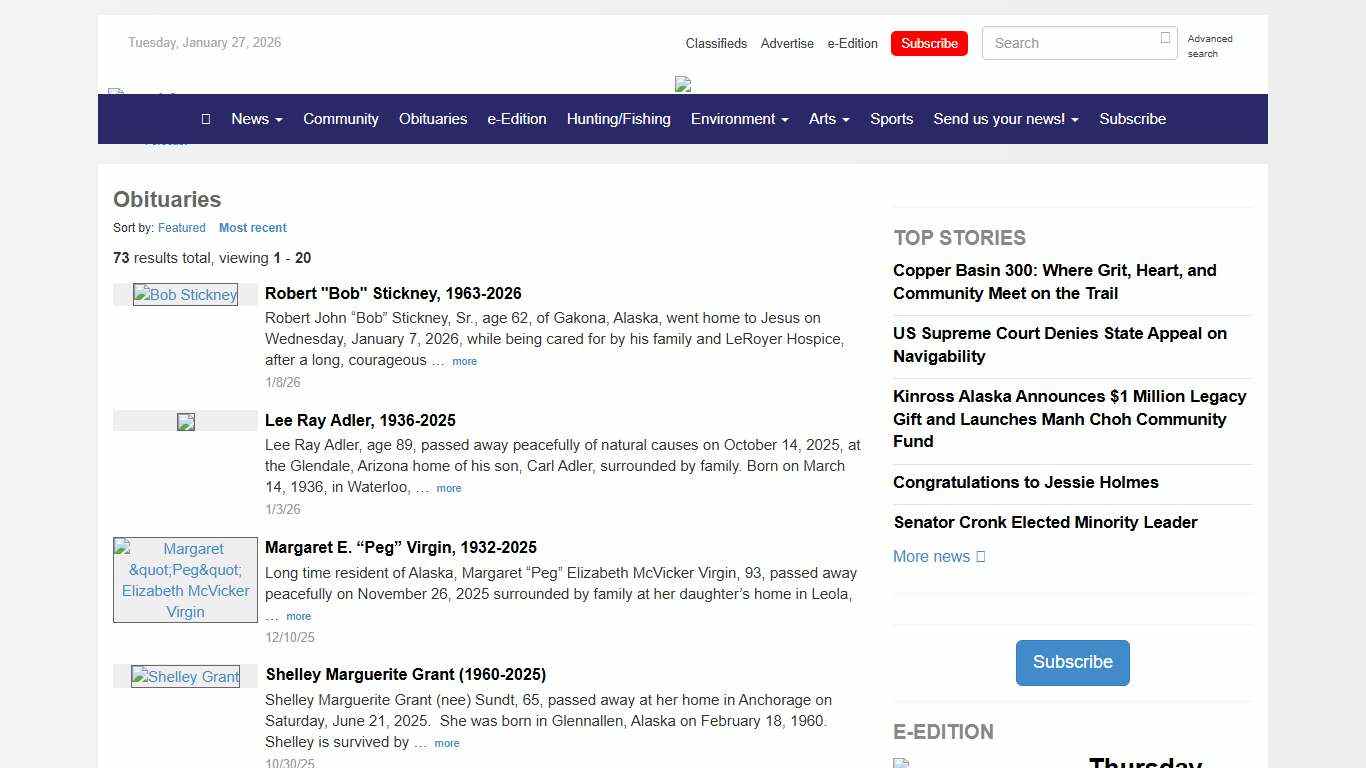Viewport: 1366px width, 768px height.
Task: Expand the Environment dropdown menu
Action: point(739,119)
